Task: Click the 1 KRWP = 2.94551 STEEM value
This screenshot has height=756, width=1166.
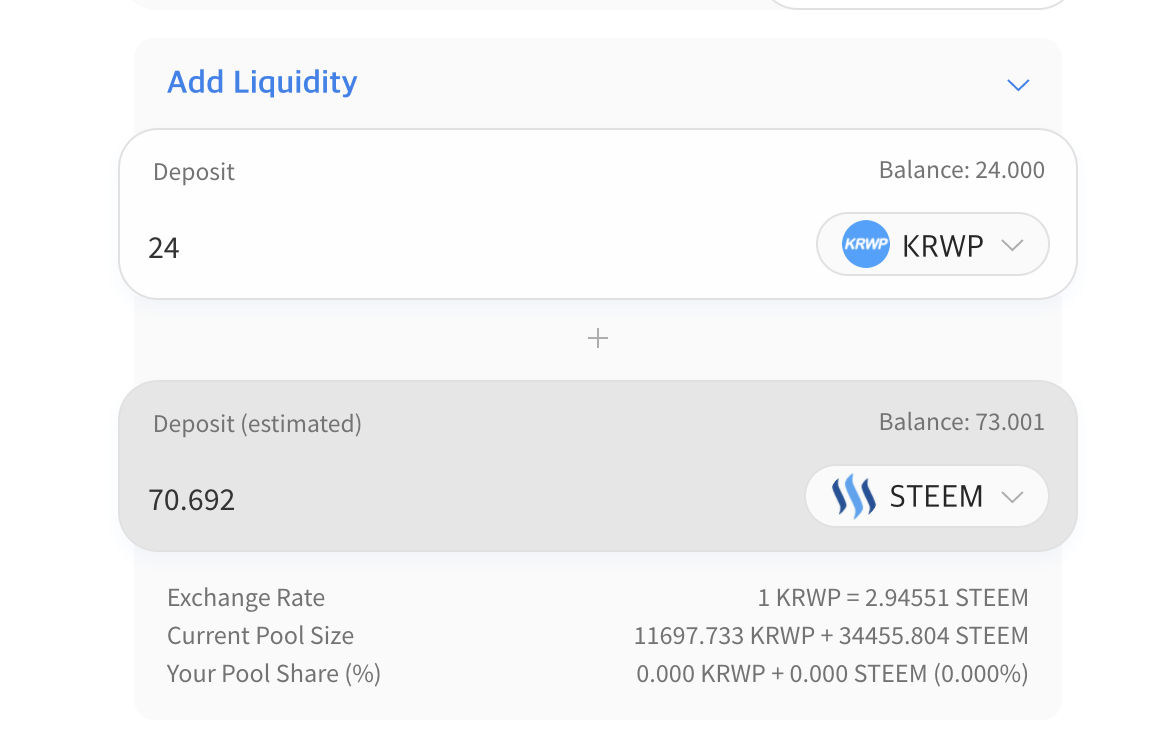Action: coord(892,598)
